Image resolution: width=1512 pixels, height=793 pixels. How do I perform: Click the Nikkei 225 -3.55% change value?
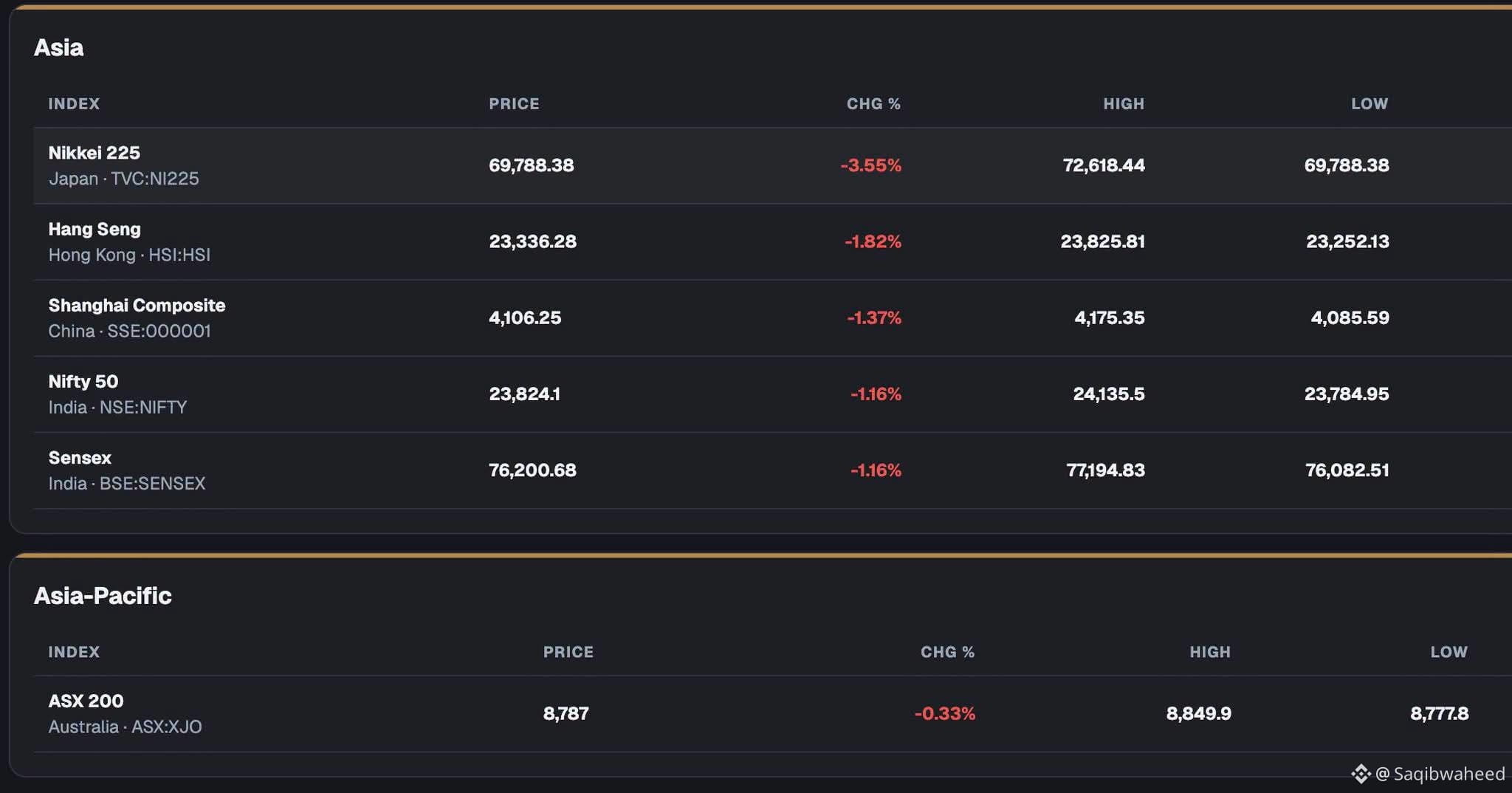(x=871, y=165)
